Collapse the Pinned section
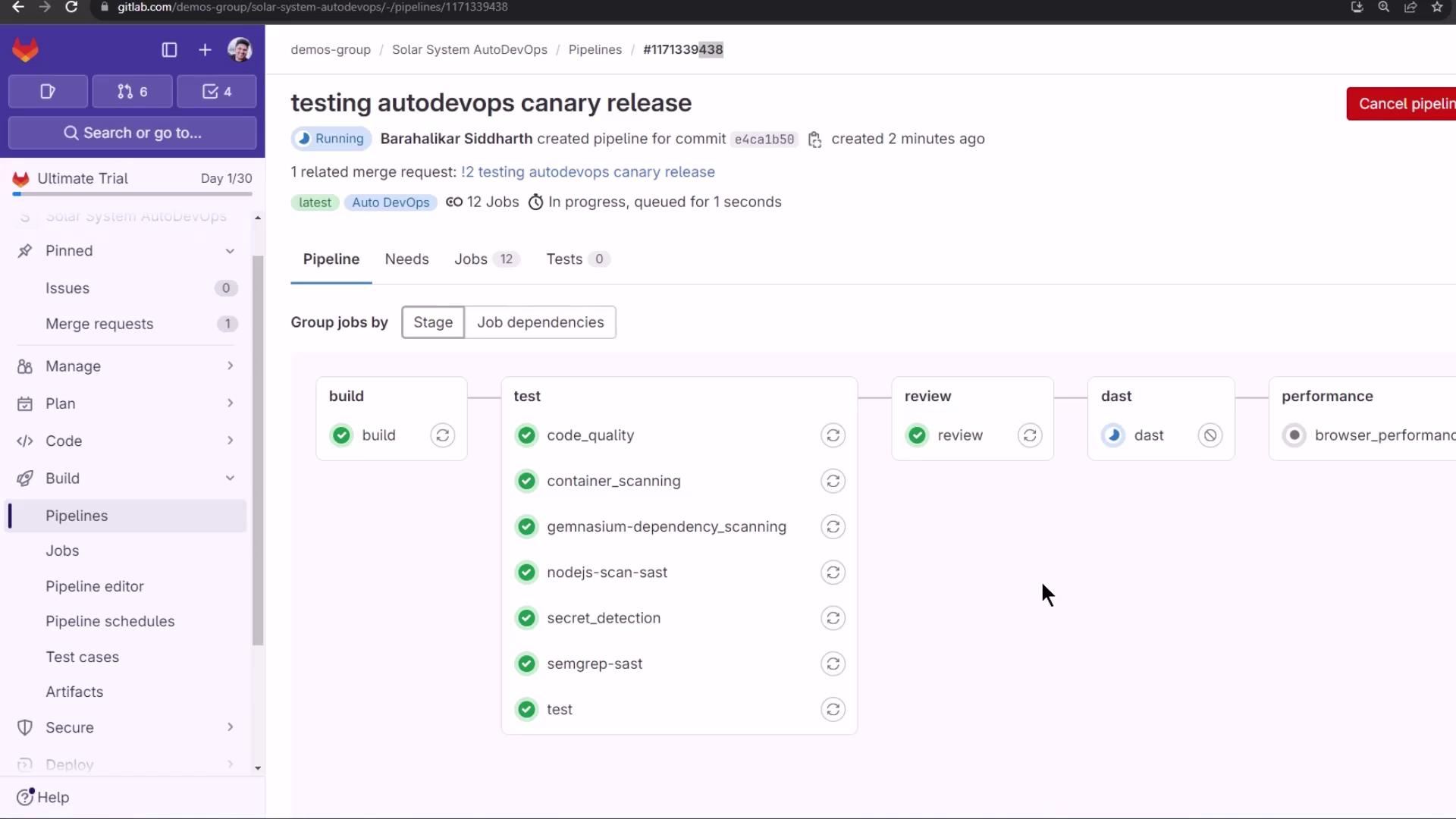Viewport: 1456px width, 819px height. [230, 251]
